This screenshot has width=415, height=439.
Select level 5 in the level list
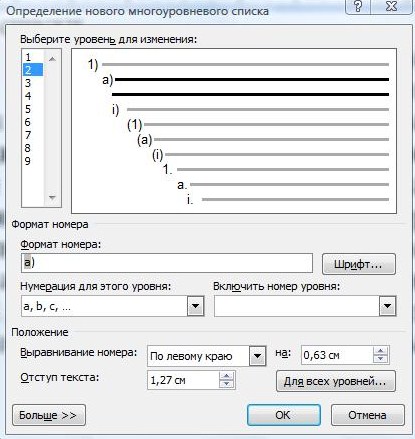[33, 109]
